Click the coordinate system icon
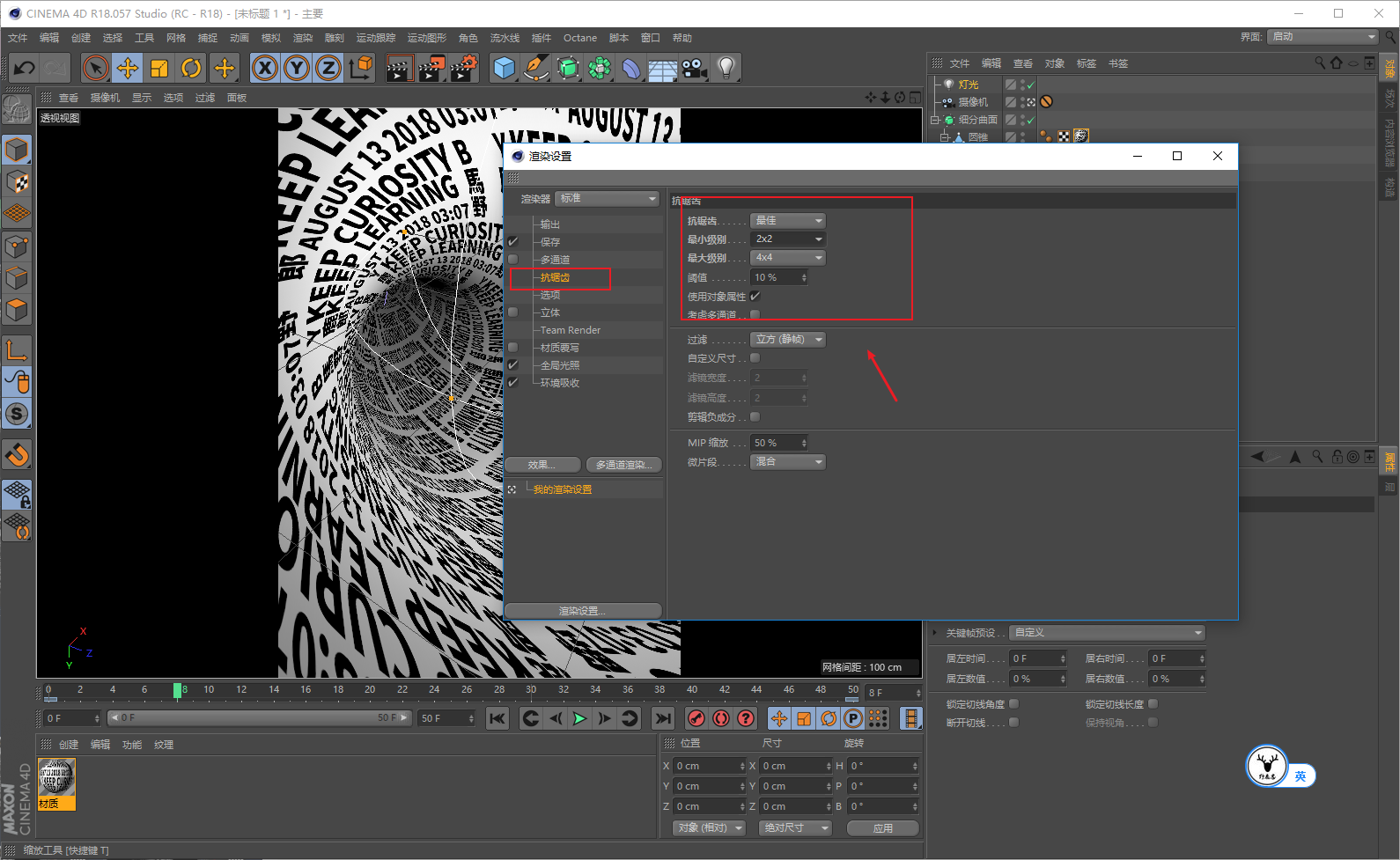The width and height of the screenshot is (1400, 860). point(361,68)
